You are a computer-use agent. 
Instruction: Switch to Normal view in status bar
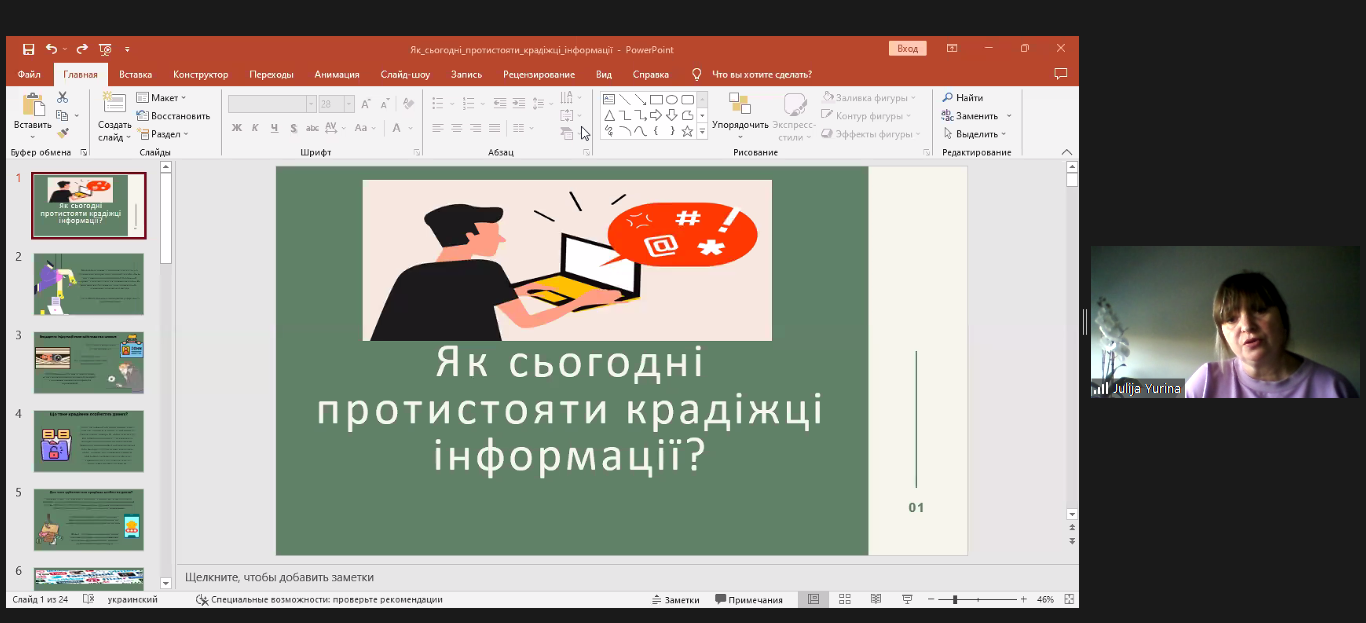coord(813,599)
